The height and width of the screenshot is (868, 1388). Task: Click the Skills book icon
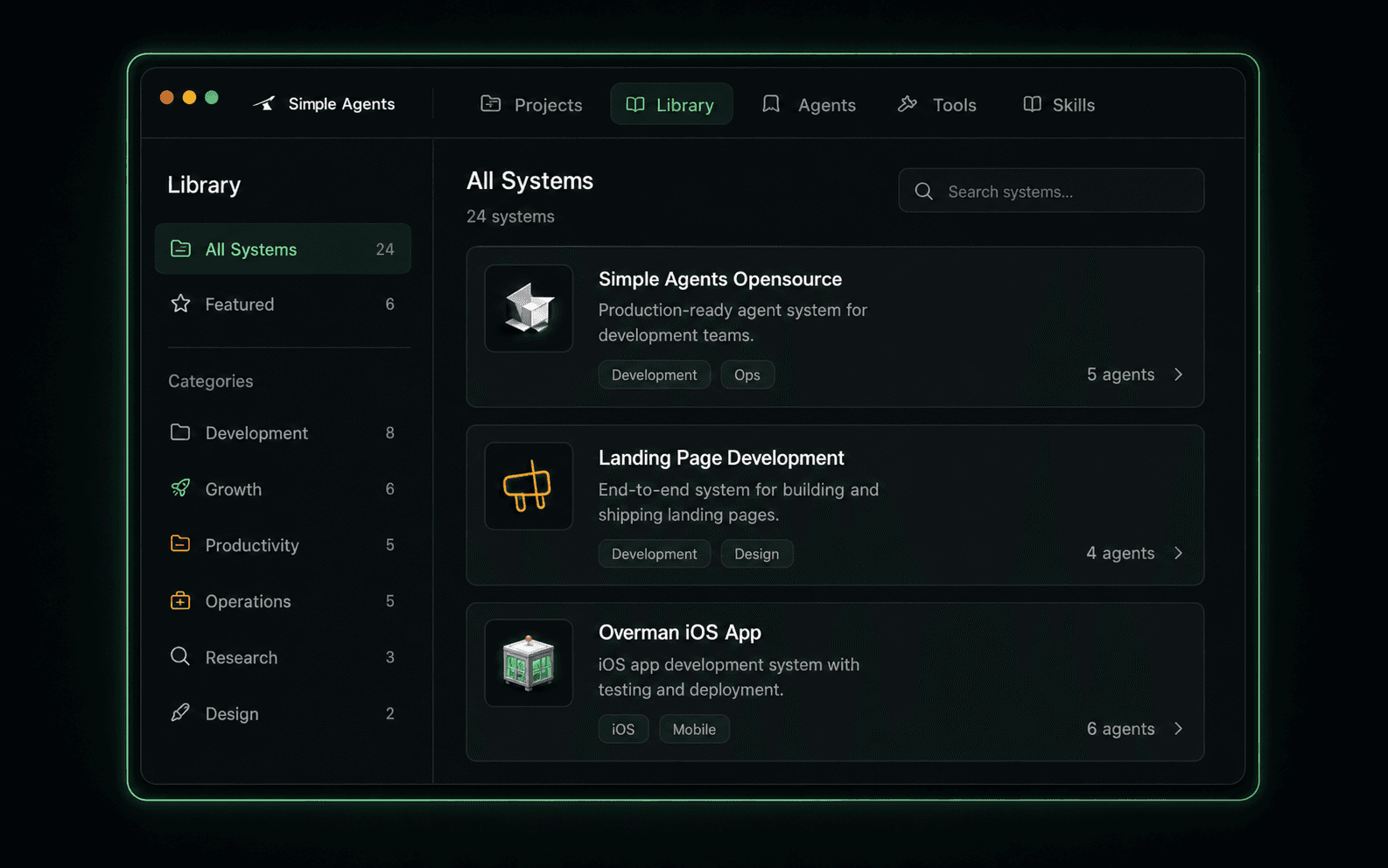1033,103
